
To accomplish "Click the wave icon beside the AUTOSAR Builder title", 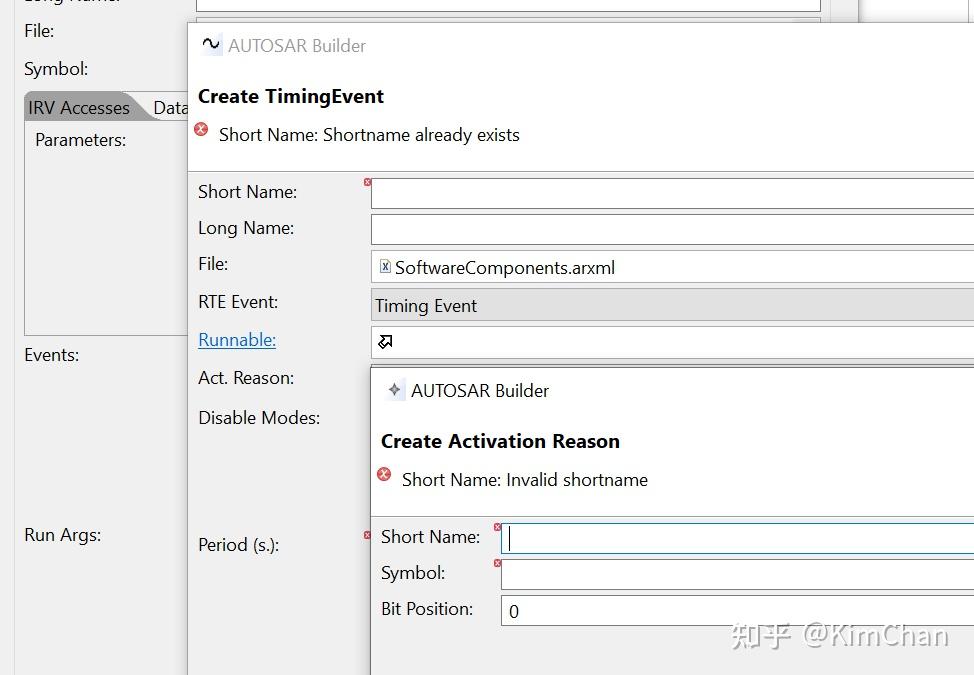I will pos(211,44).
